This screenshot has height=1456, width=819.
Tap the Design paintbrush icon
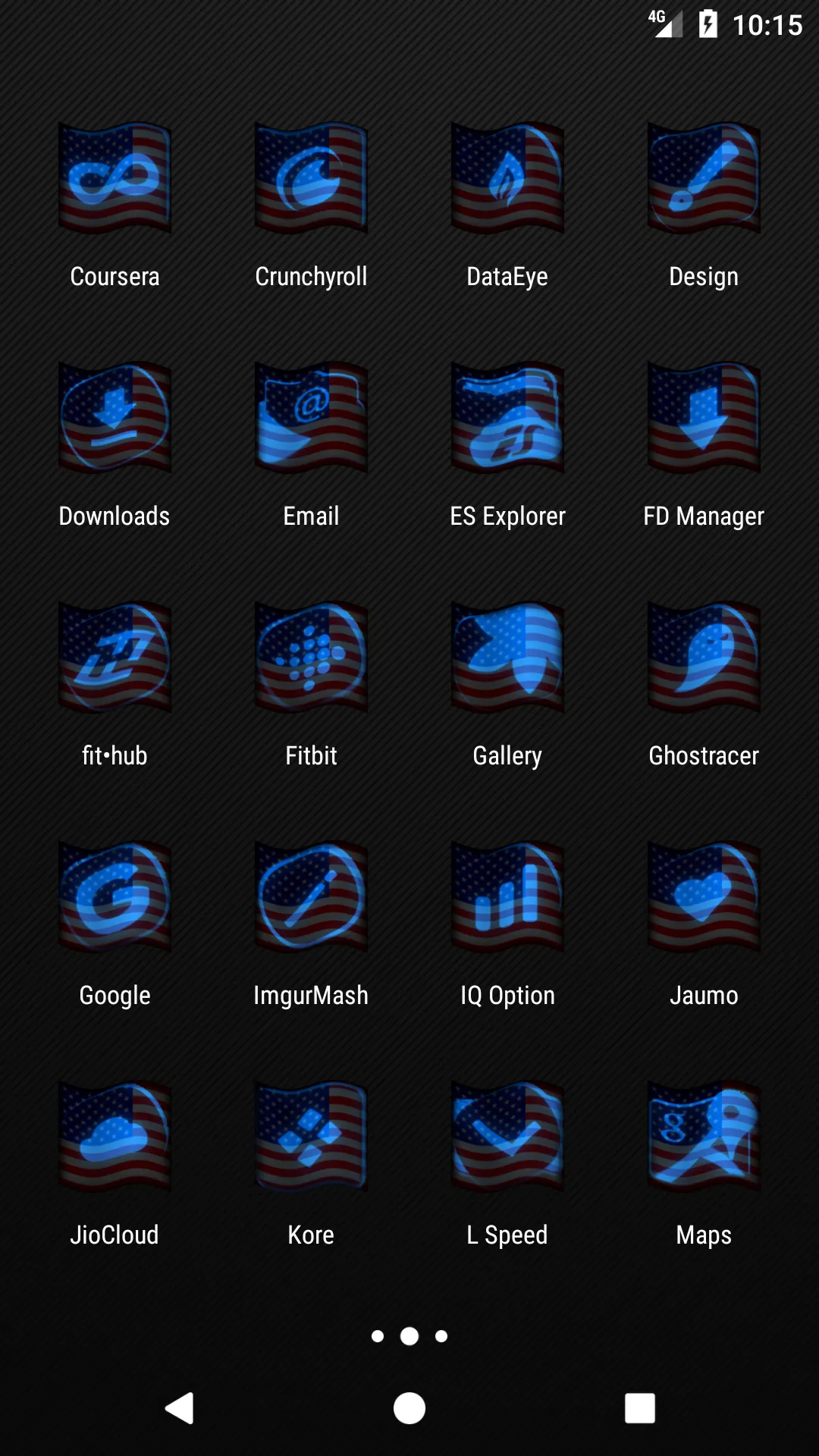(704, 177)
